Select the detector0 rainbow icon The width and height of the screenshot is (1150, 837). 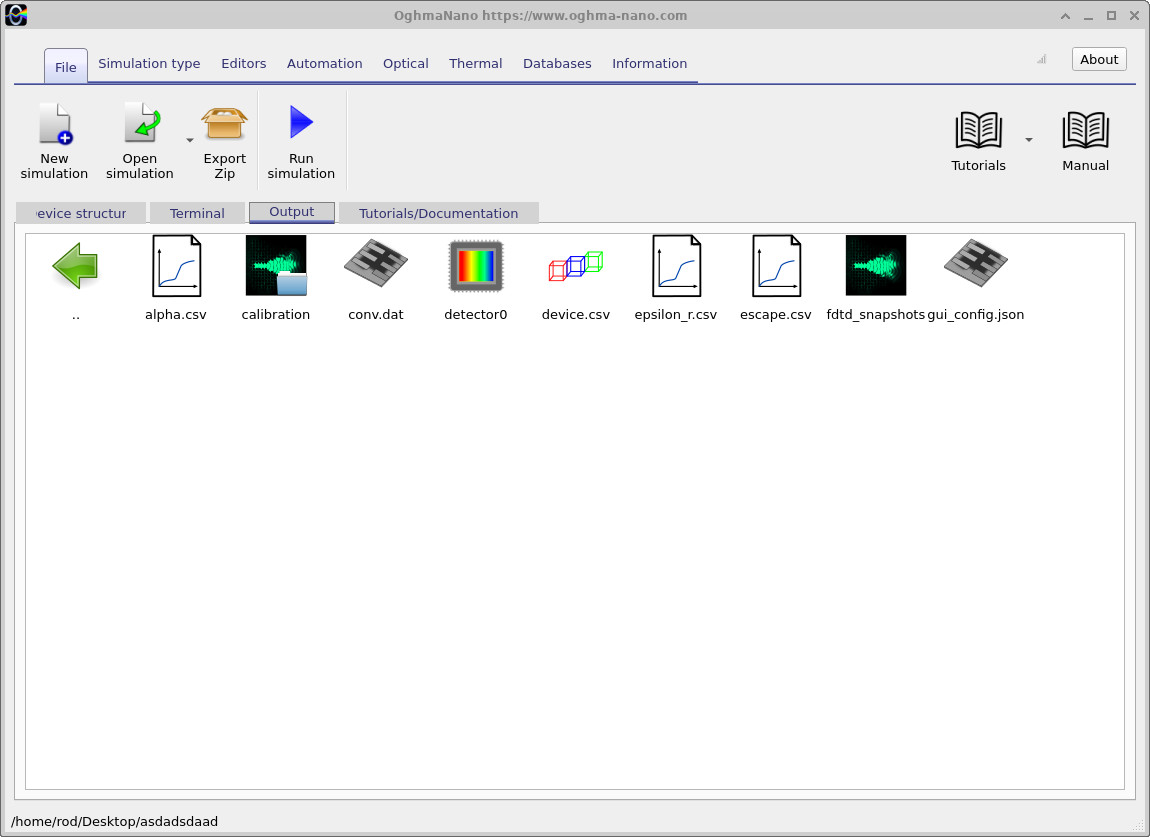pyautogui.click(x=475, y=266)
